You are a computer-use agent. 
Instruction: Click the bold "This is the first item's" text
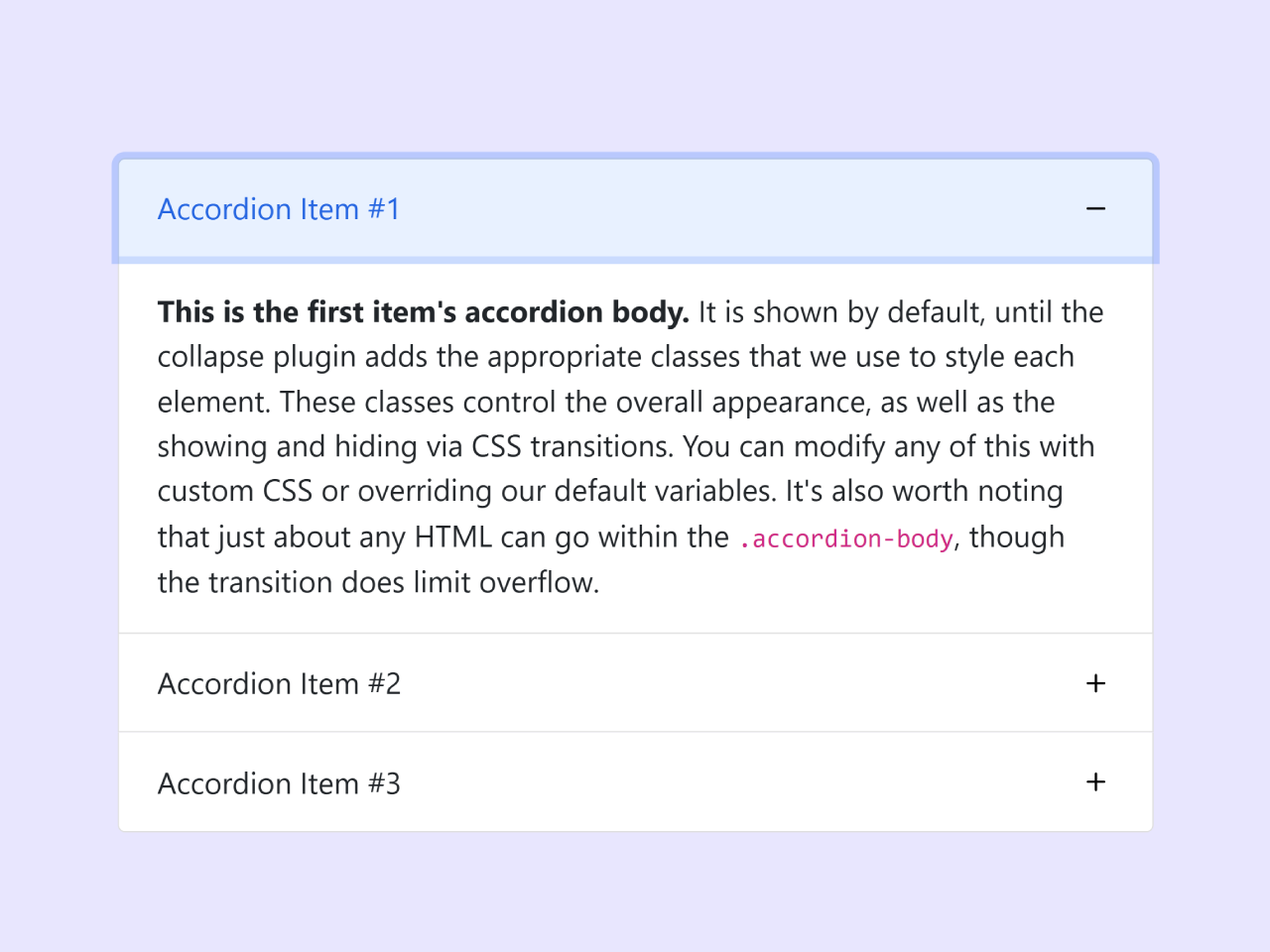pos(308,312)
